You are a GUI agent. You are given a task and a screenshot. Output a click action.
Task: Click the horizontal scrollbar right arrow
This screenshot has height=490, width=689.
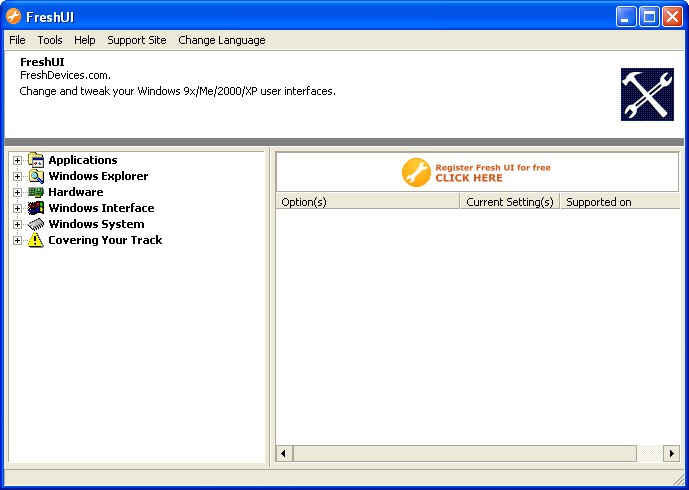(671, 454)
